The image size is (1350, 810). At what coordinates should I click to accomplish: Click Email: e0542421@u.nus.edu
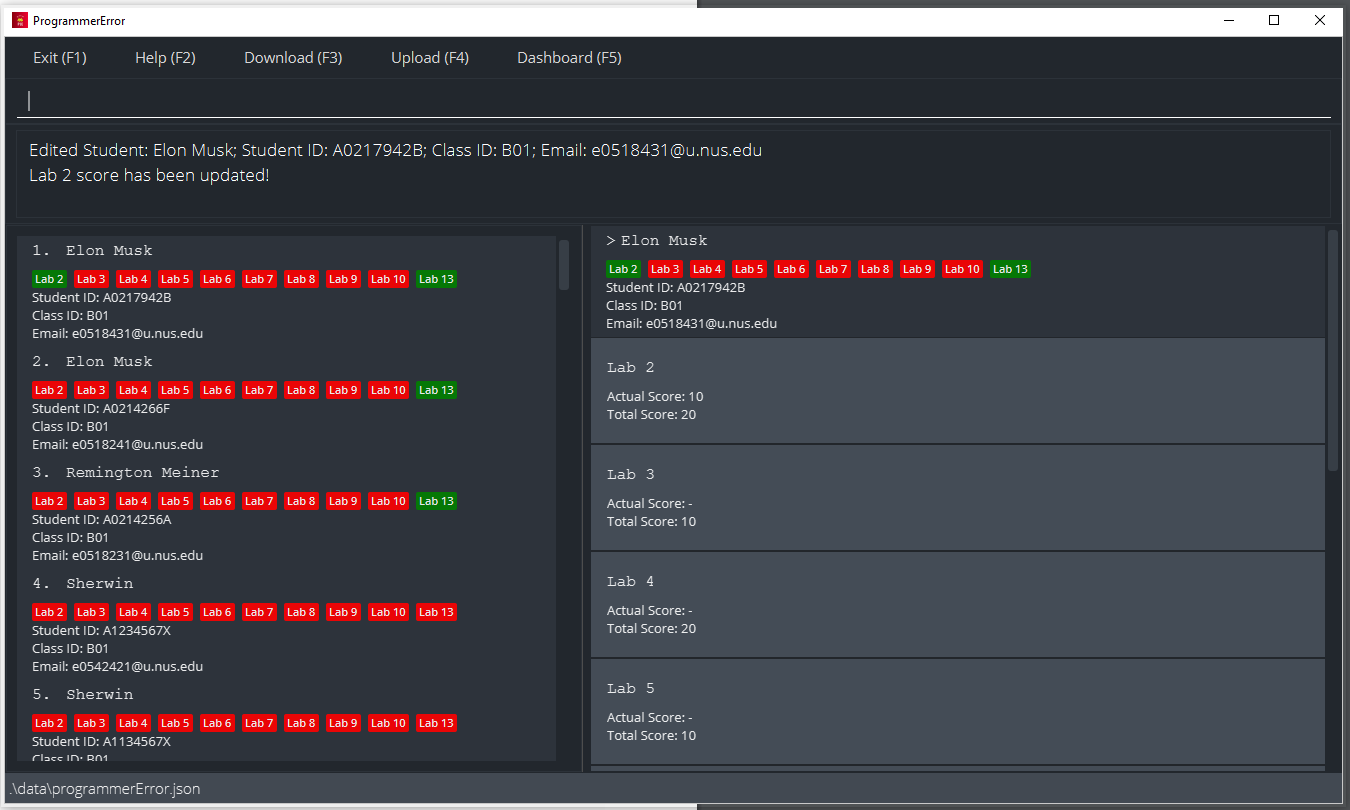[x=117, y=666]
